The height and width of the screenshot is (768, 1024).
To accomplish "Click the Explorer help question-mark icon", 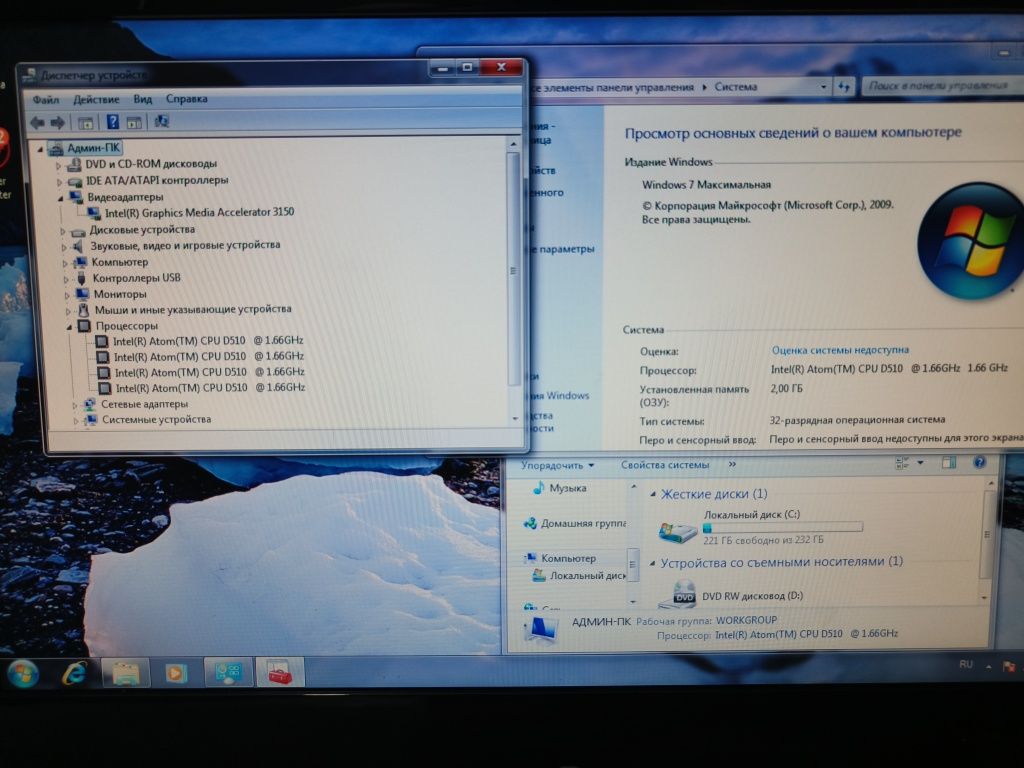I will [979, 462].
